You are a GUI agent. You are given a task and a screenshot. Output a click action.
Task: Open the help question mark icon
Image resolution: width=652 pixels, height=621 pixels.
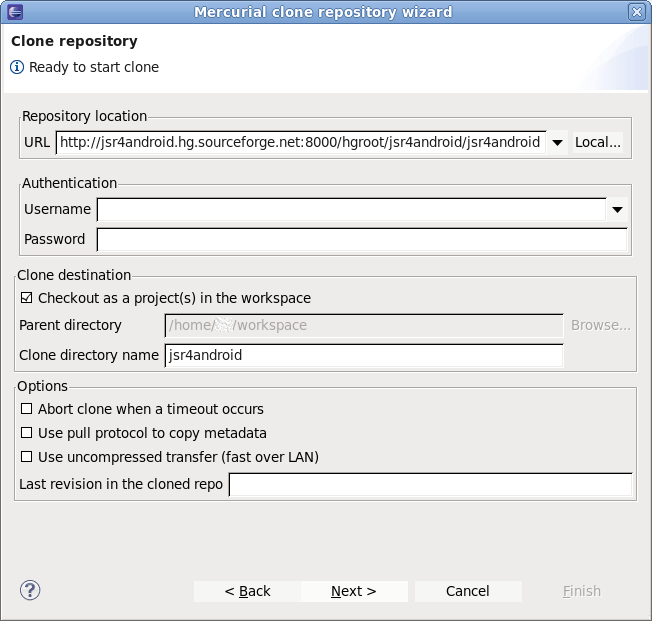[x=30, y=590]
